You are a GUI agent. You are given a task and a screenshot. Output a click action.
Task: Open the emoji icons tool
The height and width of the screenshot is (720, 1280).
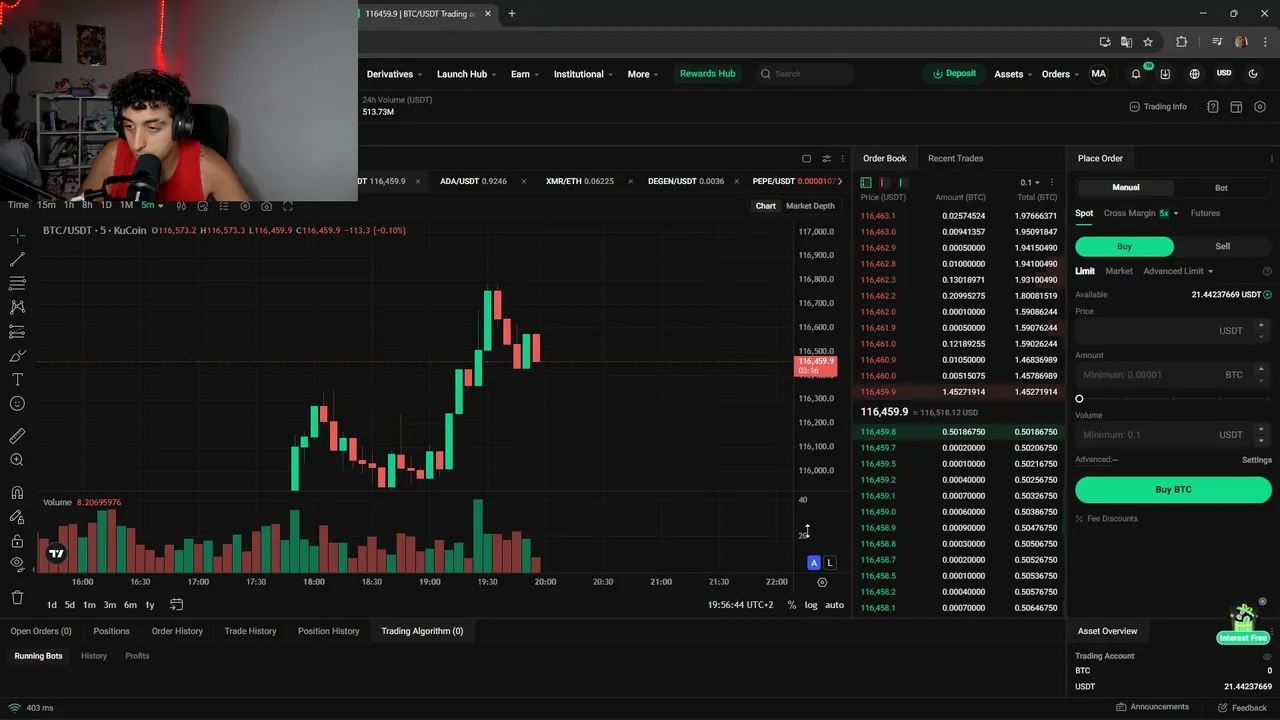[17, 403]
